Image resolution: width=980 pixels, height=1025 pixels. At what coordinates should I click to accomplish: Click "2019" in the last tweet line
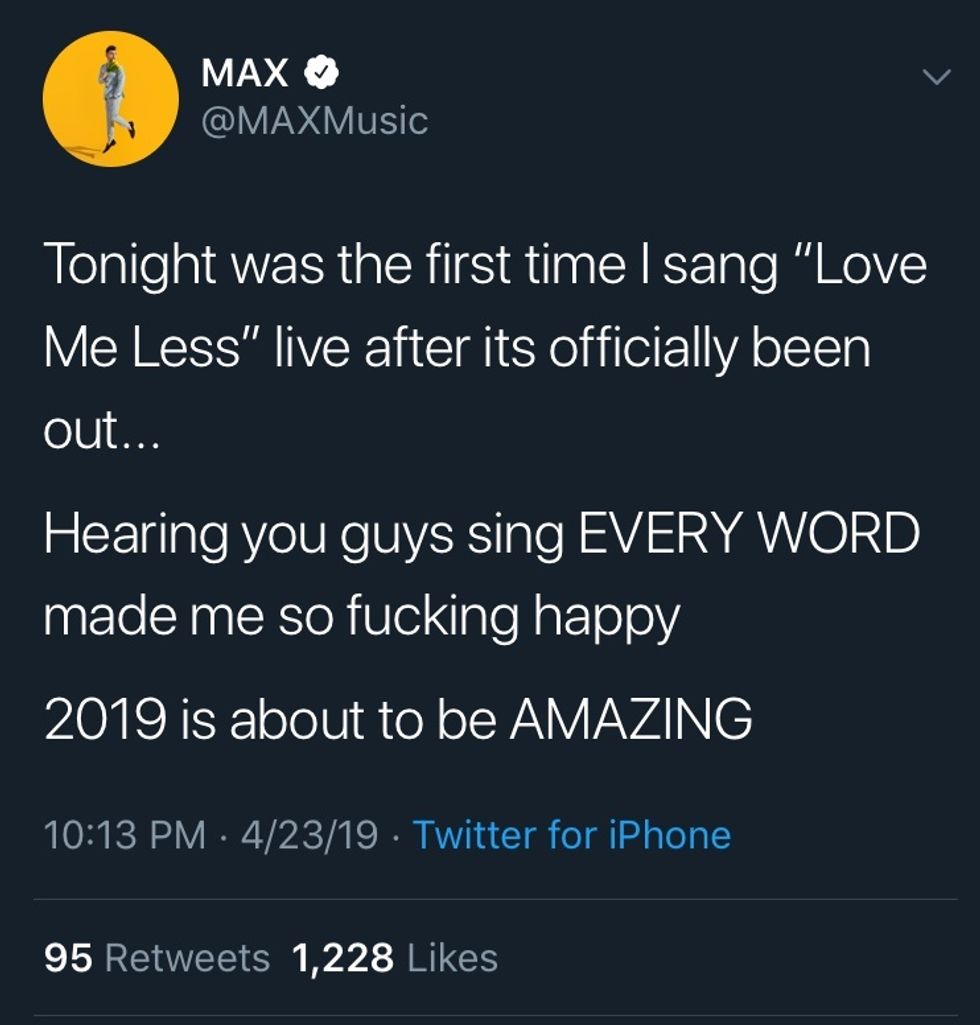point(102,718)
